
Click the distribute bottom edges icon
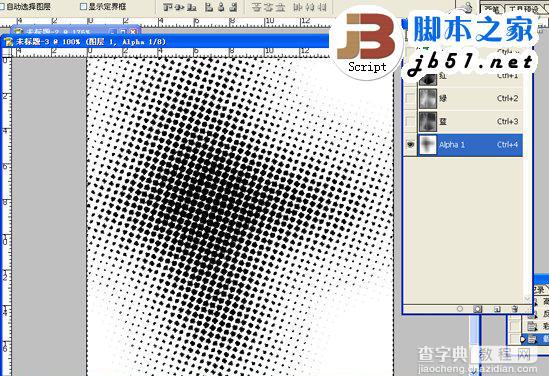tap(280, 7)
